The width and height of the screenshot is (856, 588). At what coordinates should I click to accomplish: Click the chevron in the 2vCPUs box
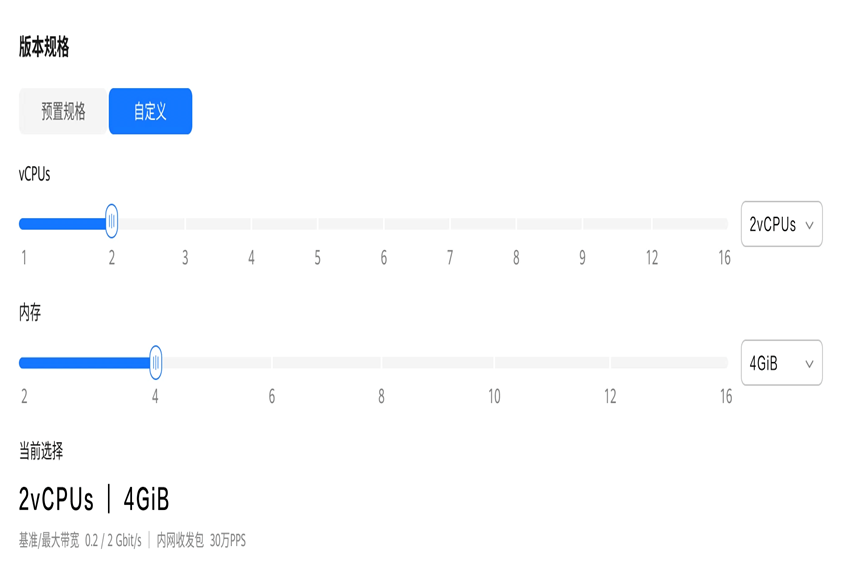(x=810, y=225)
